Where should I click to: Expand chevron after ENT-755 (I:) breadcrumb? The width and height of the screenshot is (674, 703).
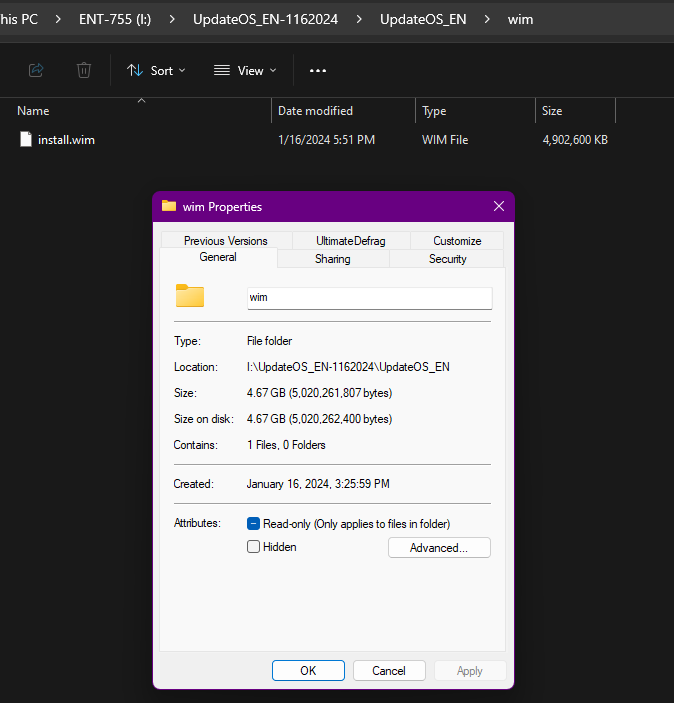click(x=172, y=19)
